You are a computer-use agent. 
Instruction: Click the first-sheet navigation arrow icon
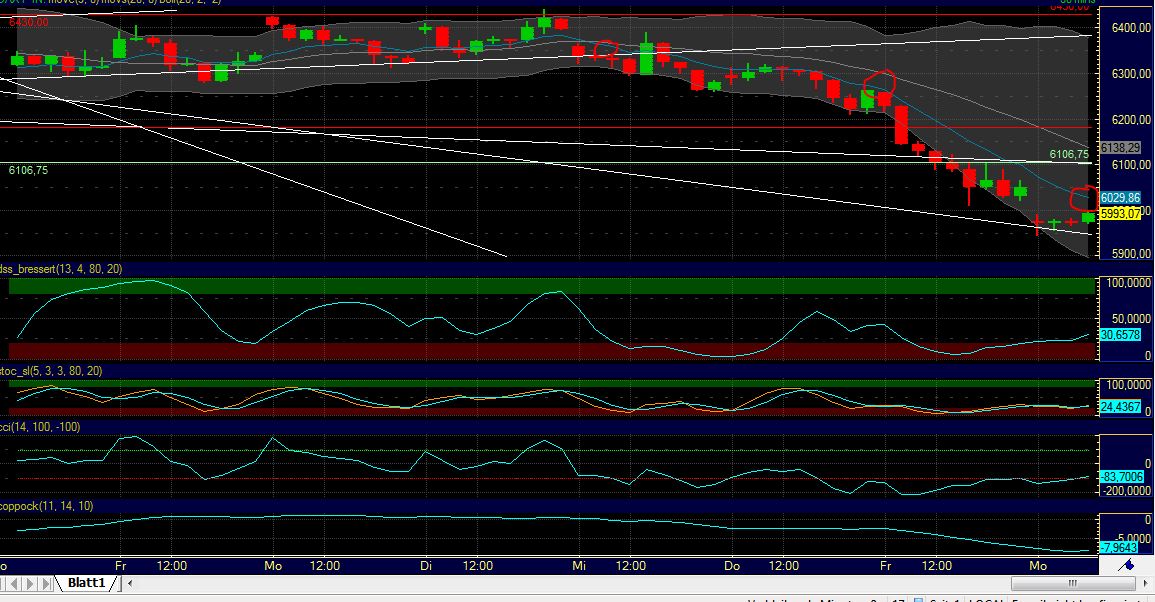coord(2,583)
